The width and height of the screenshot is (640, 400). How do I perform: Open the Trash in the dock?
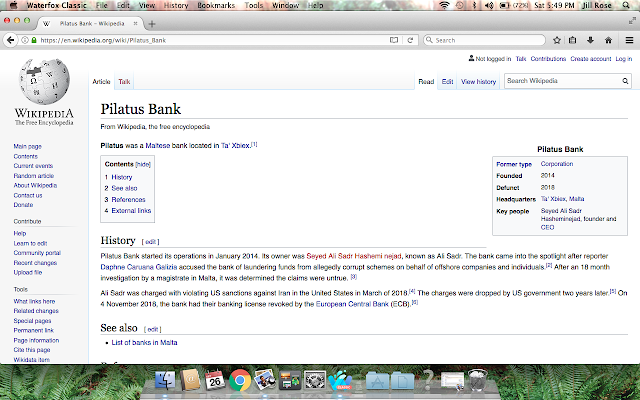[x=477, y=380]
